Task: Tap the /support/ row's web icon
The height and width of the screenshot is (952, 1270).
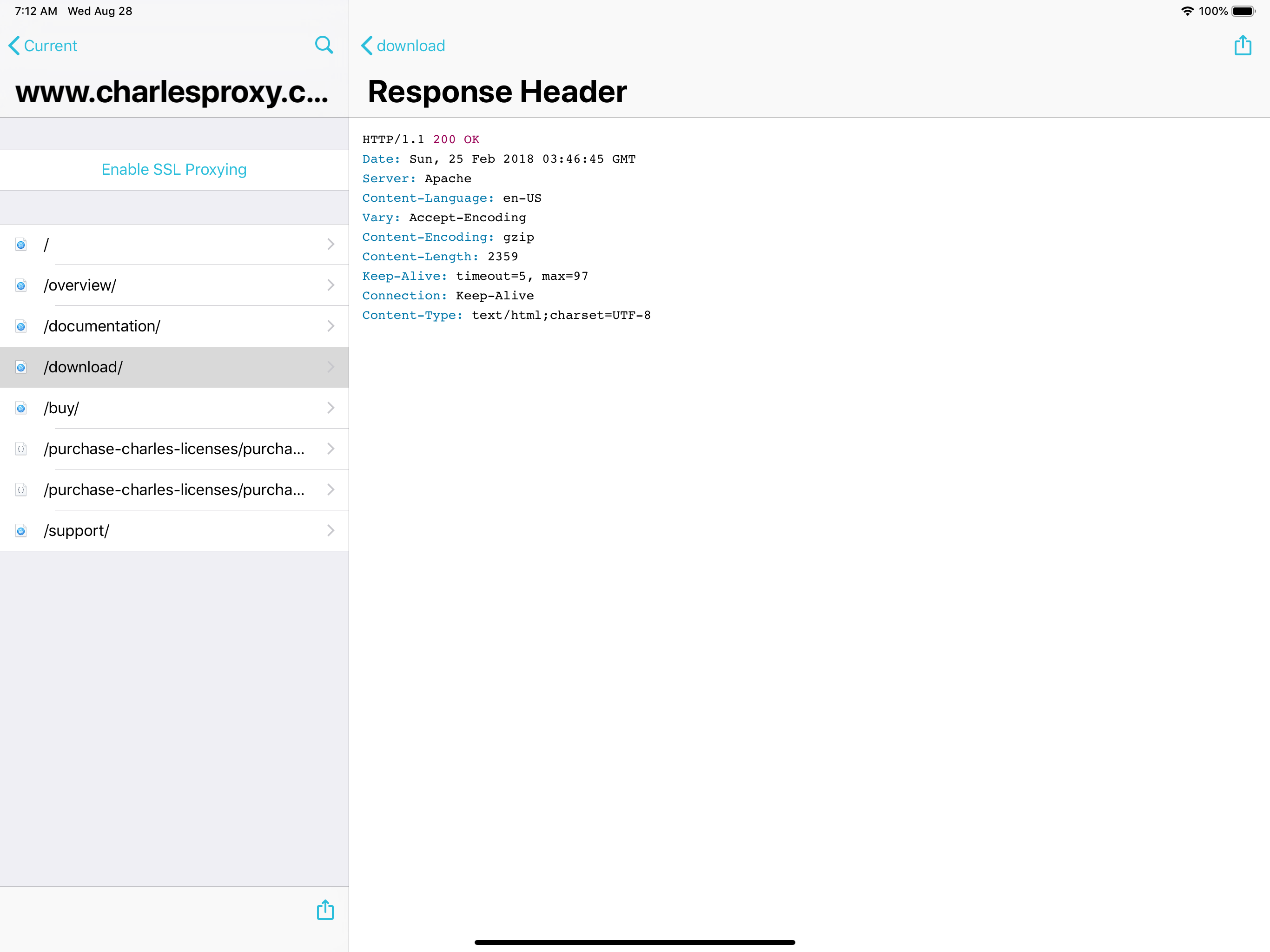Action: click(x=21, y=531)
